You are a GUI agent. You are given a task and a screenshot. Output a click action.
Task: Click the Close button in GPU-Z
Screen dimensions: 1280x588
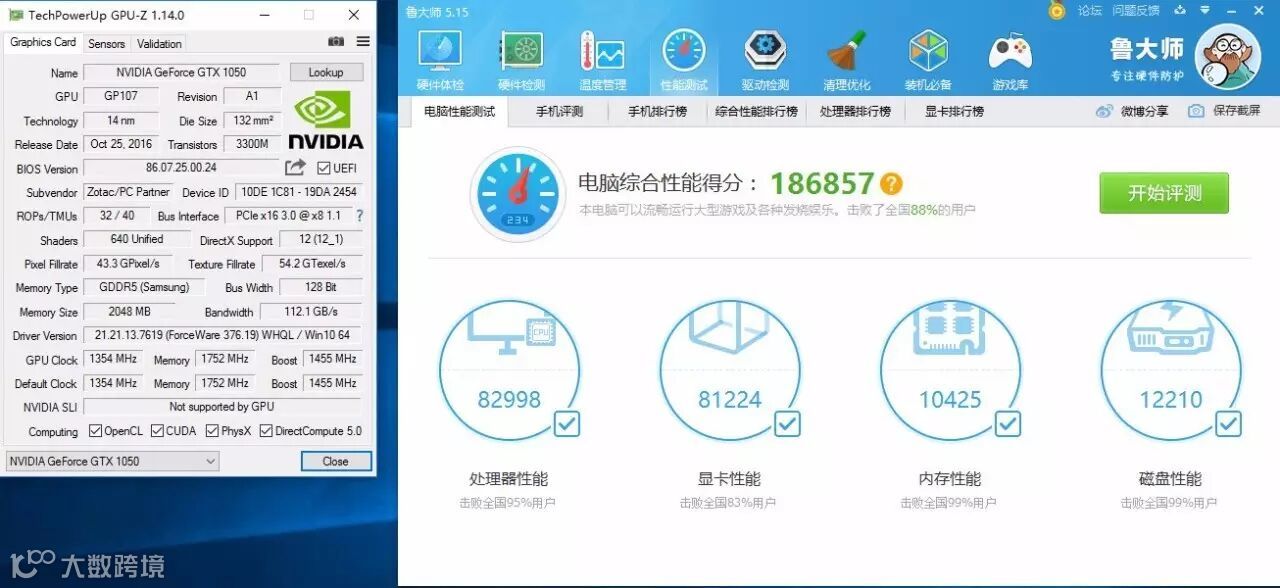[336, 461]
